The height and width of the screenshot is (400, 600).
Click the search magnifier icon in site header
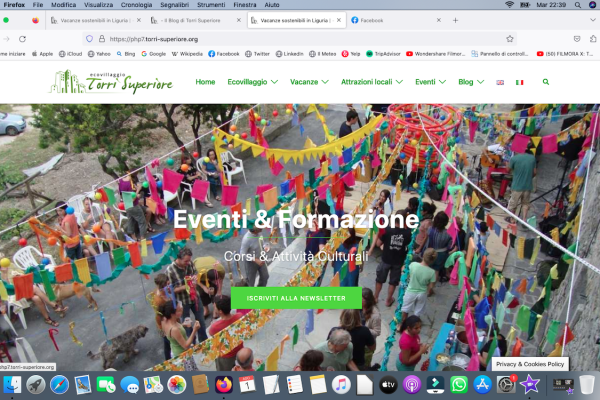pos(545,82)
